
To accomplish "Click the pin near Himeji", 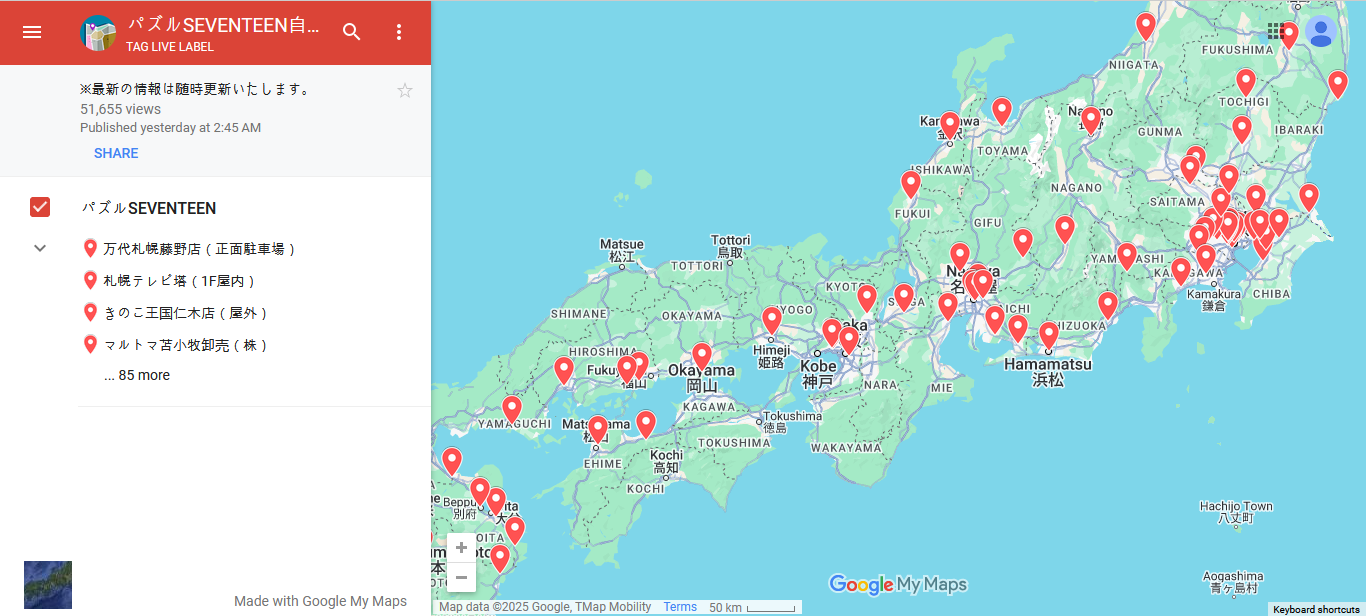I will point(772,322).
